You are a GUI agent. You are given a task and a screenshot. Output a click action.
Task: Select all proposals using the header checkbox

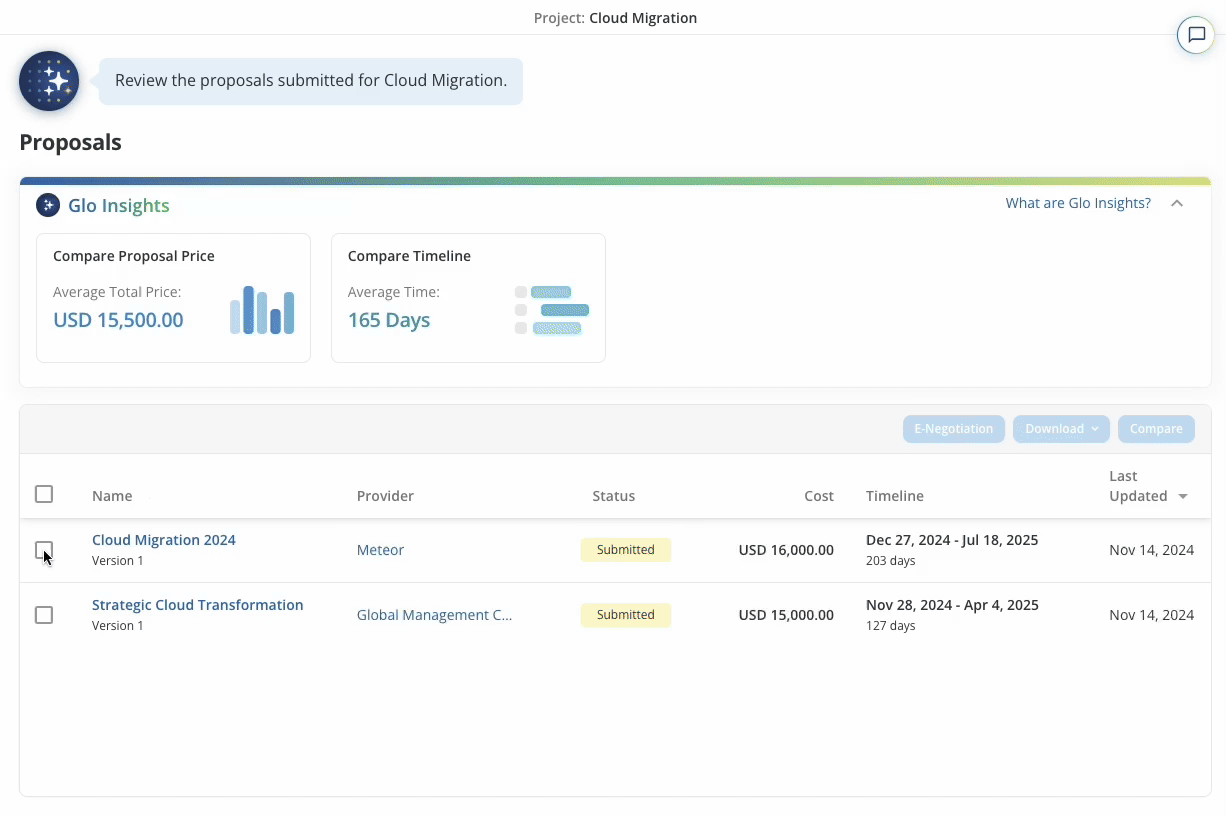click(x=44, y=494)
